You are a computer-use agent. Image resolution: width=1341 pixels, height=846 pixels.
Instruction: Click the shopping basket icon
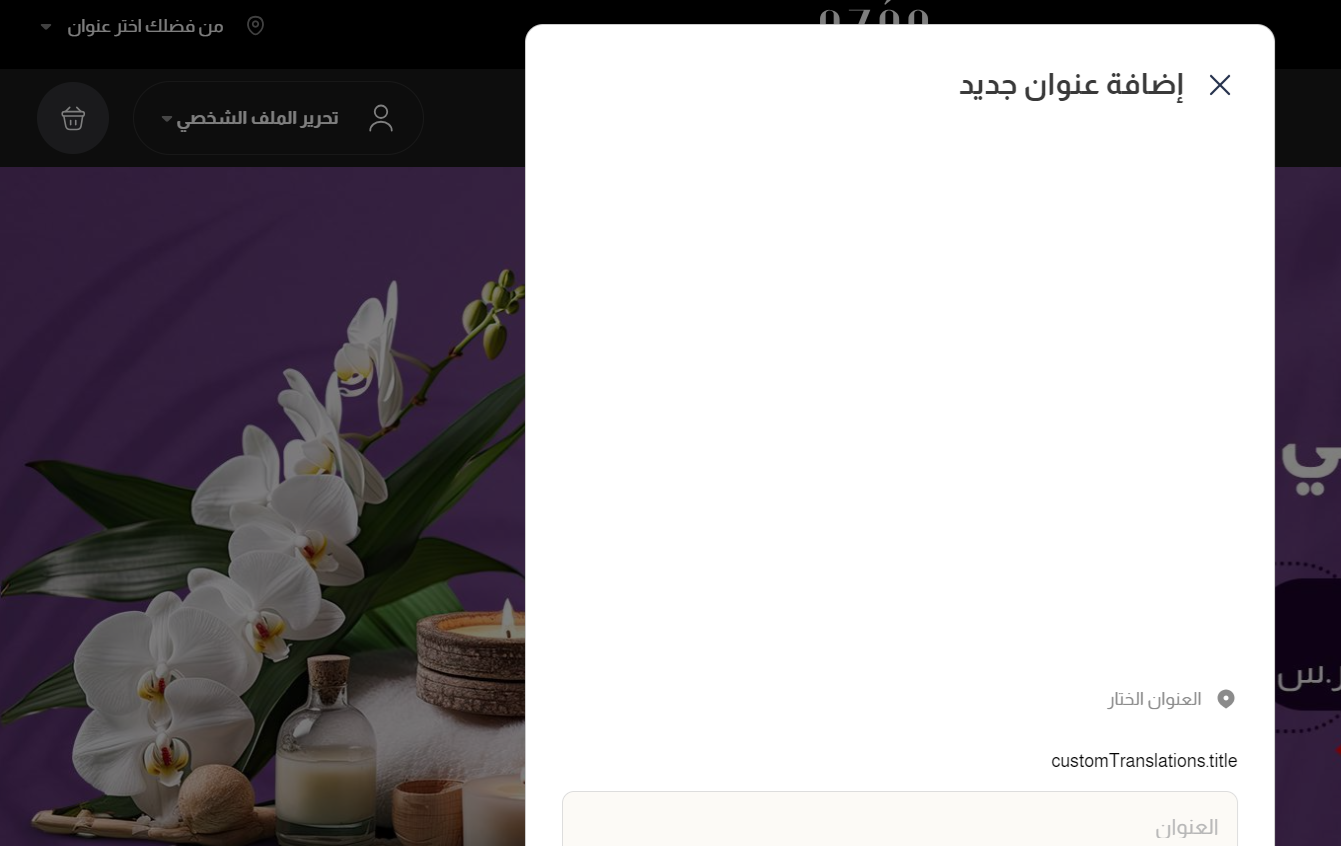point(73,118)
